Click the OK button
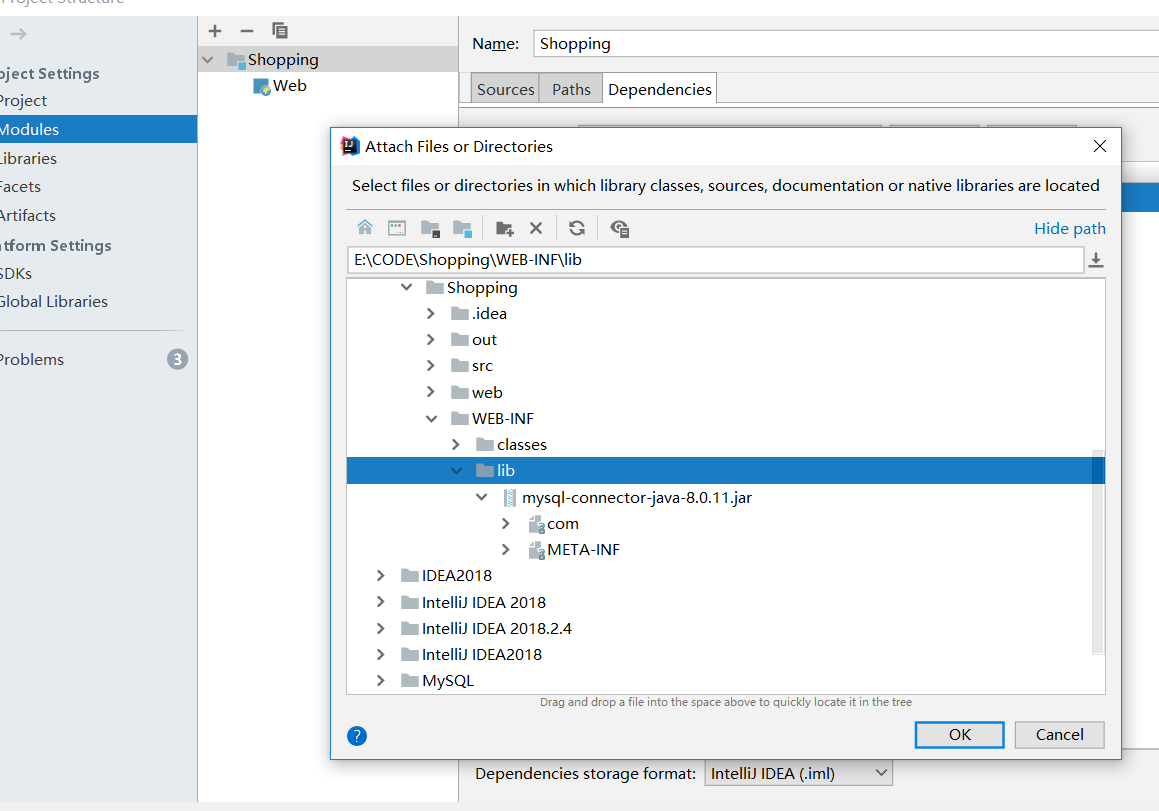Image resolution: width=1159 pixels, height=811 pixels. click(x=958, y=734)
